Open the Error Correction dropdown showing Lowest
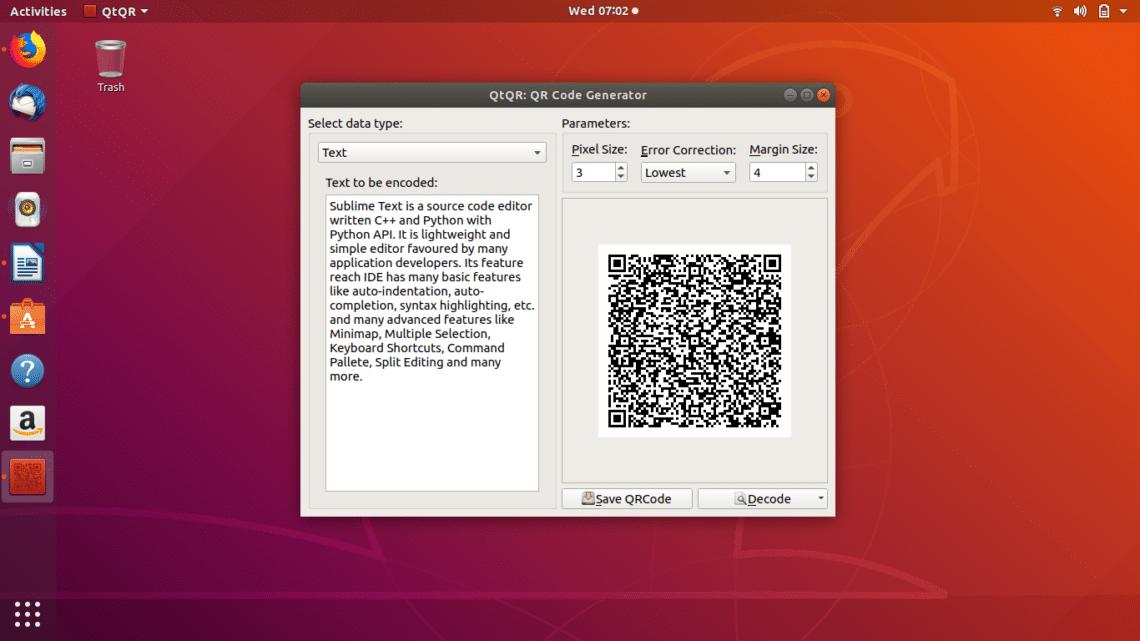Screen dimensions: 1140x641 click(x=687, y=172)
